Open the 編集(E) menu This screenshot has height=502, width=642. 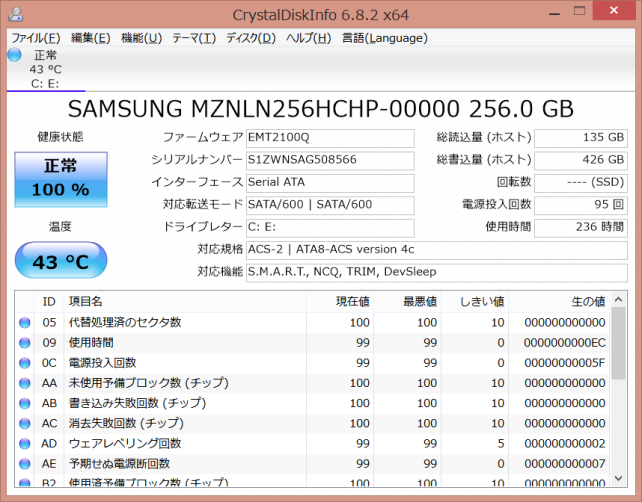90,38
